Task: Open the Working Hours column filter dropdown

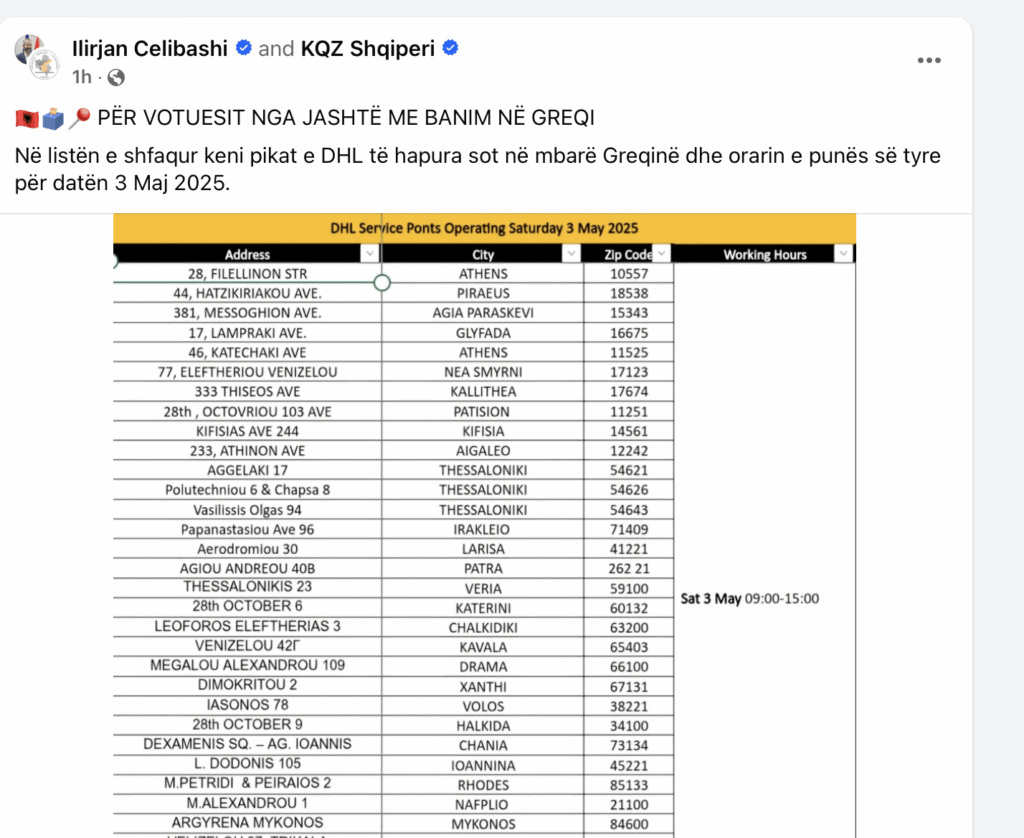Action: [844, 253]
